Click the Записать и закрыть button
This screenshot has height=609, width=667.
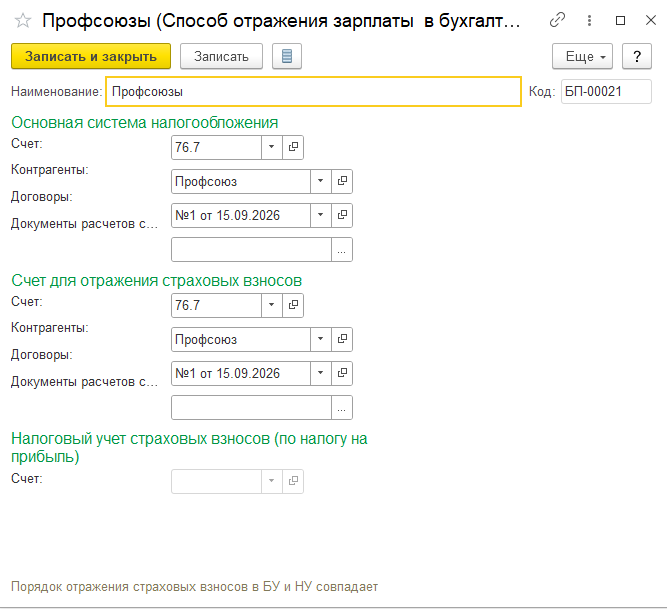pos(91,56)
